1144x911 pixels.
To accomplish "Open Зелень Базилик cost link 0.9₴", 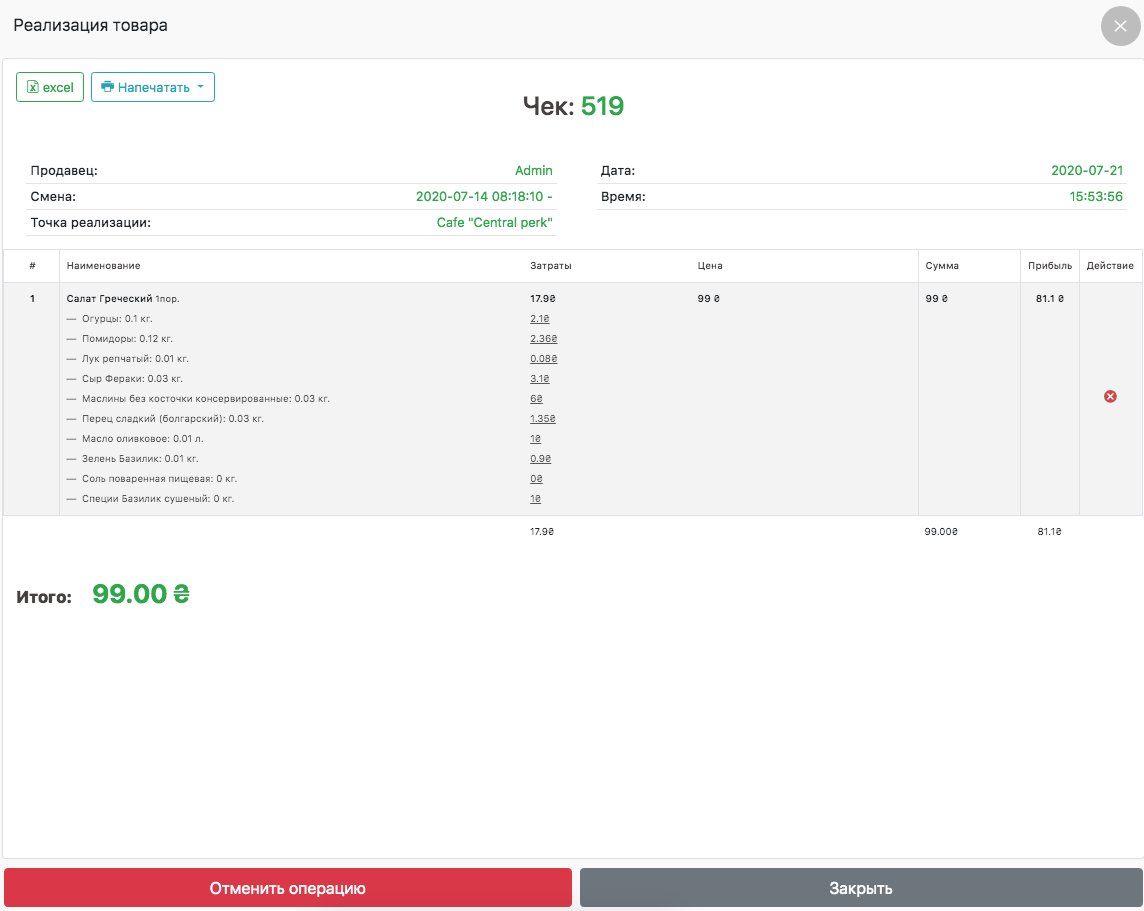I will tap(540, 459).
